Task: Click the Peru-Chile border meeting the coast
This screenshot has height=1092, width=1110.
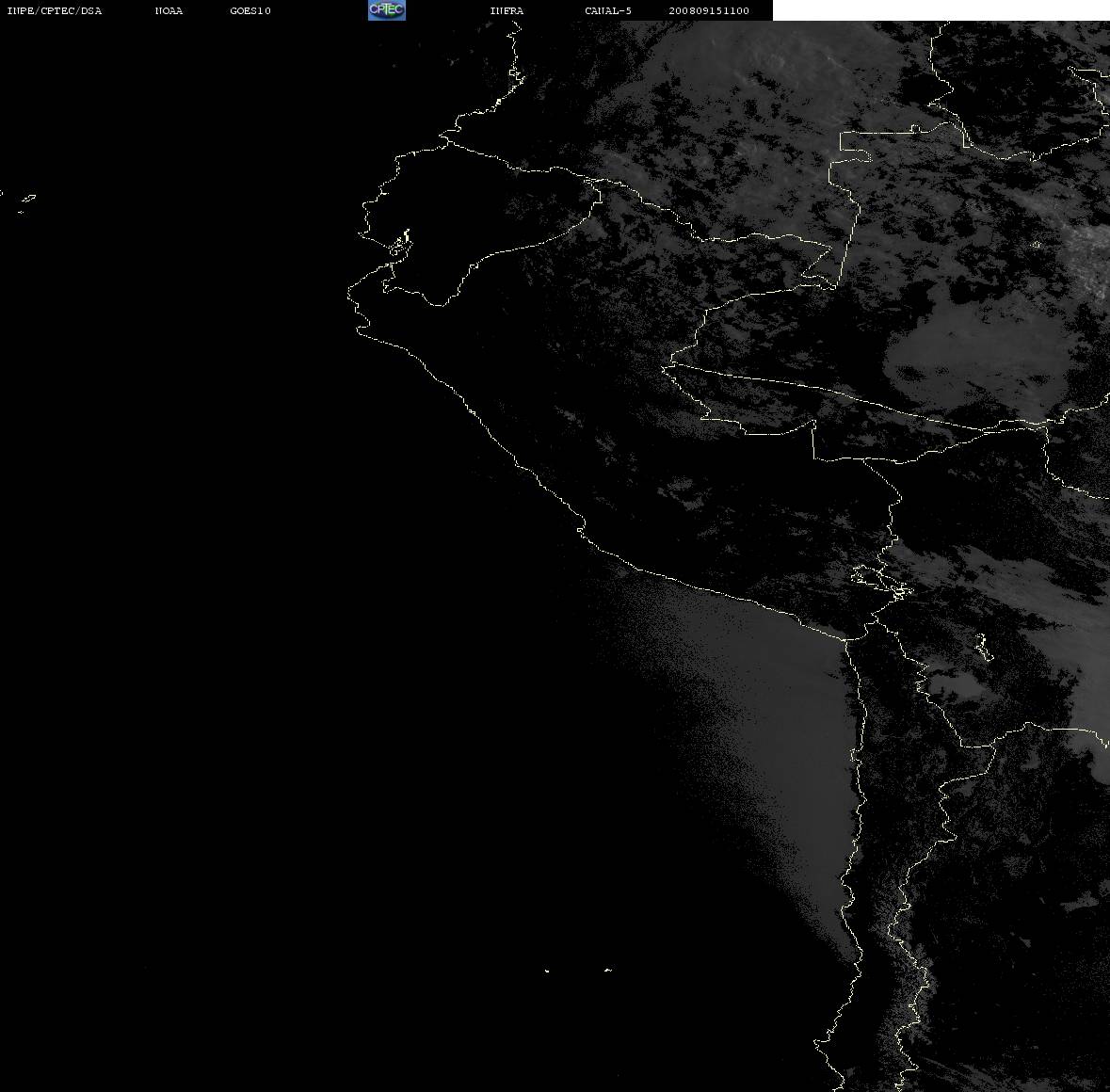Action: pyautogui.click(x=847, y=639)
